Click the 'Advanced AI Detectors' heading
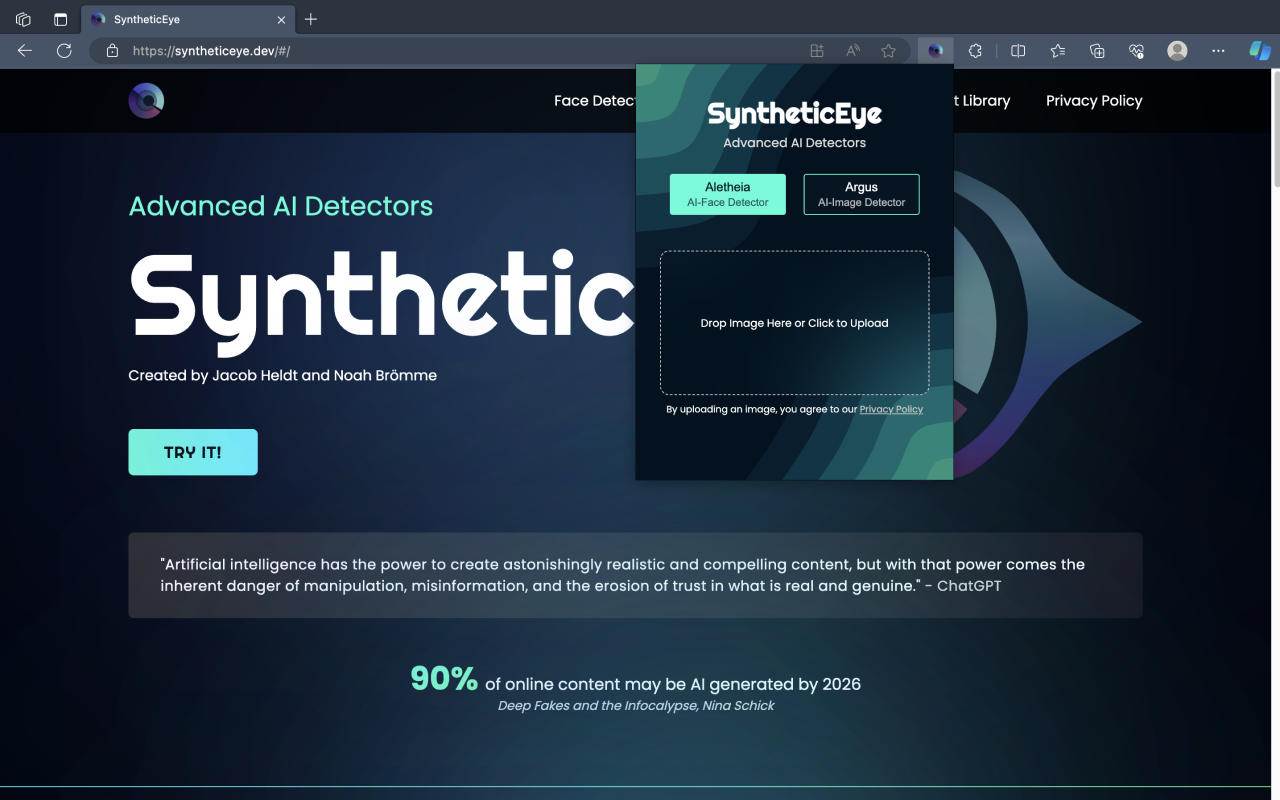Image resolution: width=1280 pixels, height=800 pixels. click(281, 206)
